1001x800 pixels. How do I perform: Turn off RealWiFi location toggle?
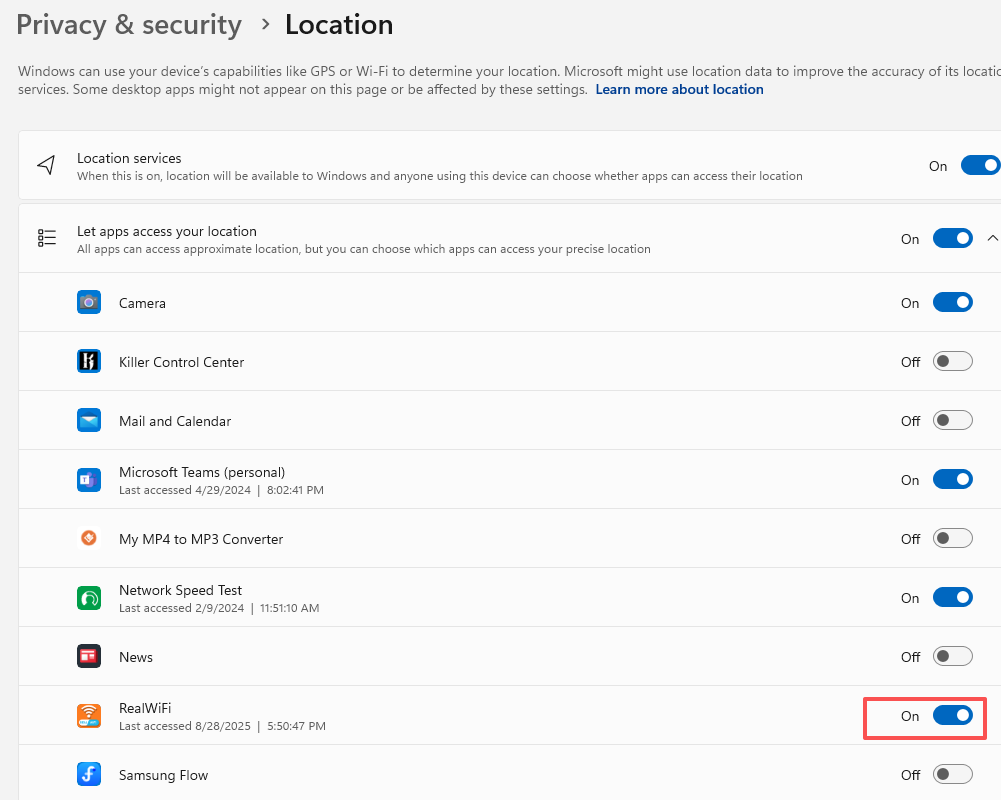click(952, 716)
